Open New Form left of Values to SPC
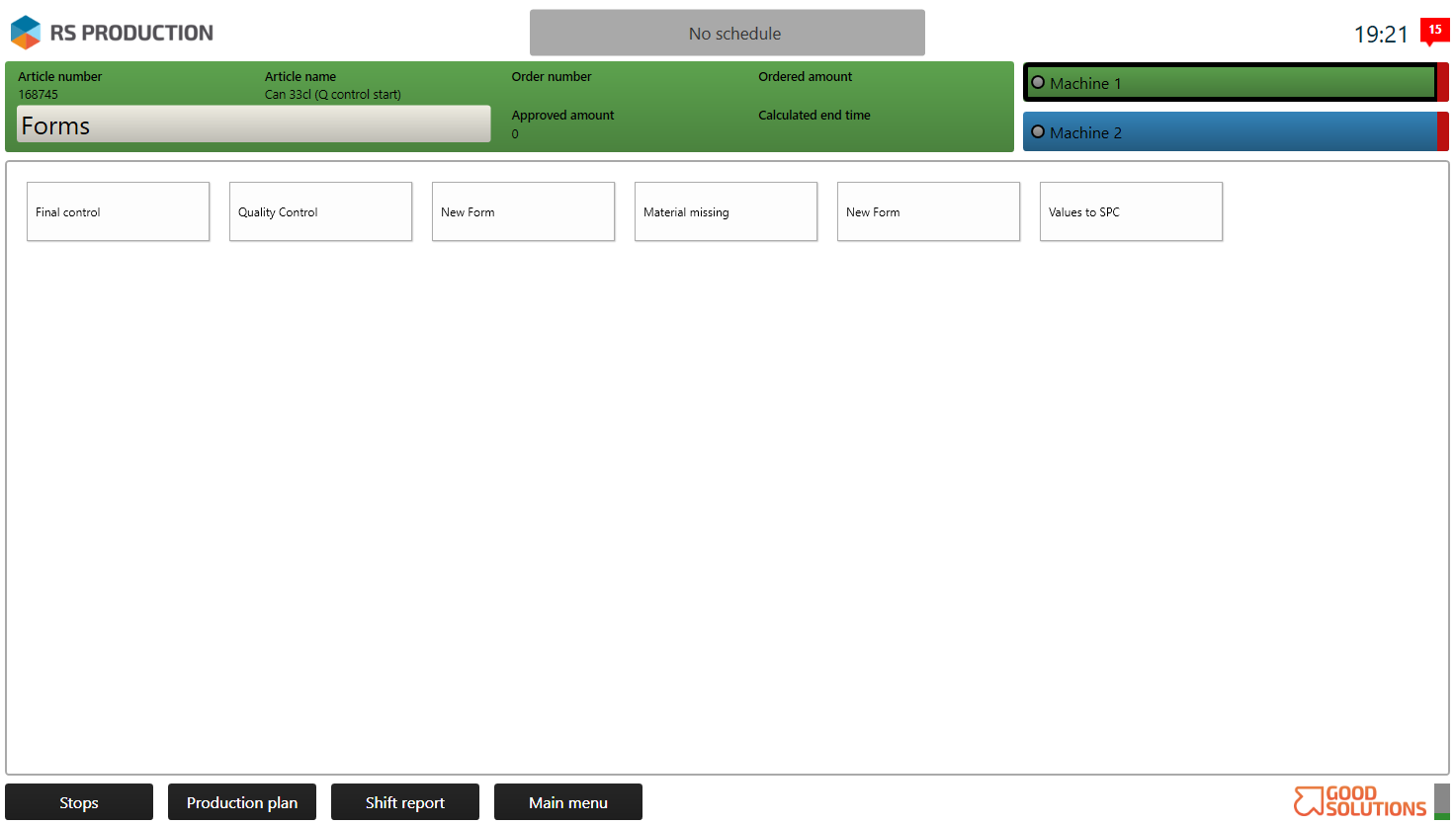The height and width of the screenshot is (825, 1456). click(x=928, y=211)
